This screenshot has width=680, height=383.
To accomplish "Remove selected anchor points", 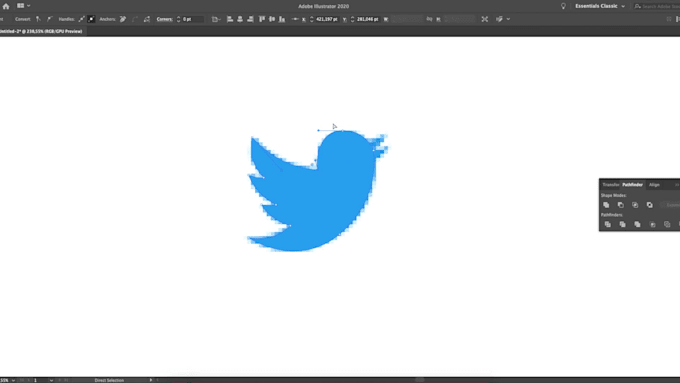I will click(123, 19).
